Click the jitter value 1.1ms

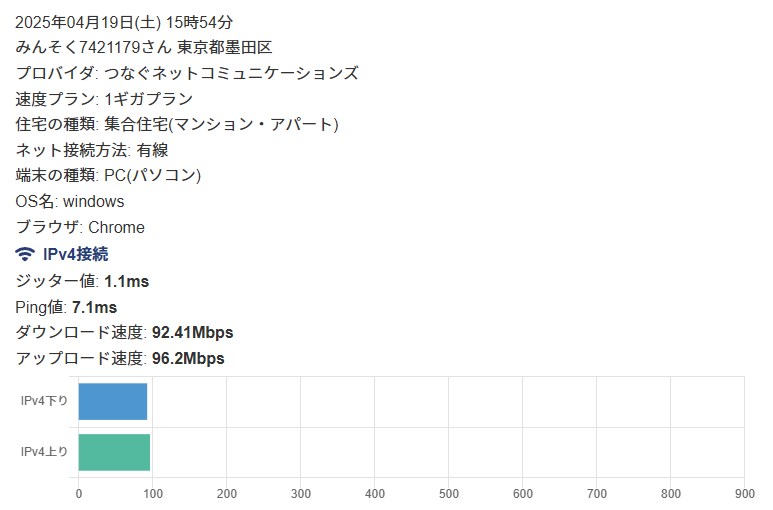pos(126,281)
